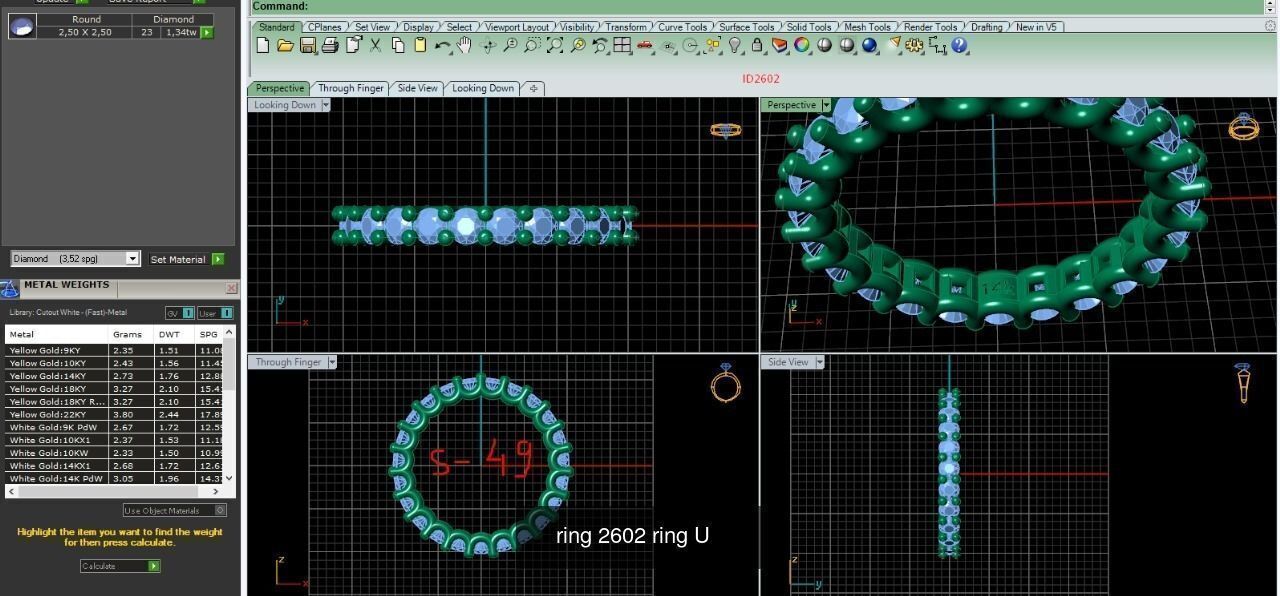This screenshot has height=596, width=1280.
Task: Click the ring icon in Through Finger viewport
Action: [x=725, y=383]
